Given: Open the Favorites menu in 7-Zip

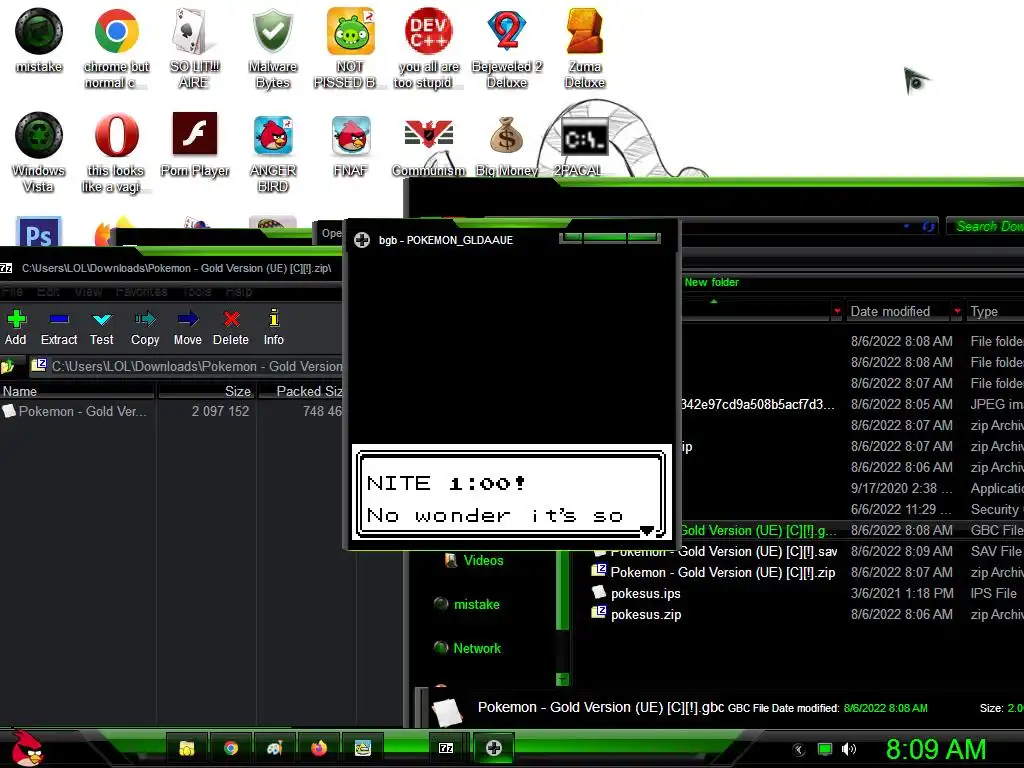Looking at the screenshot, I should [142, 291].
